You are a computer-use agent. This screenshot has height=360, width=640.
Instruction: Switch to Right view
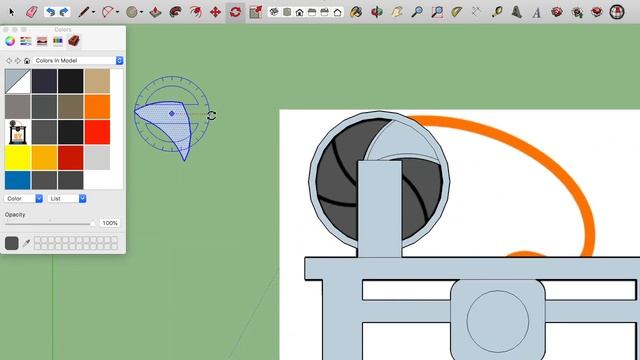(x=312, y=12)
